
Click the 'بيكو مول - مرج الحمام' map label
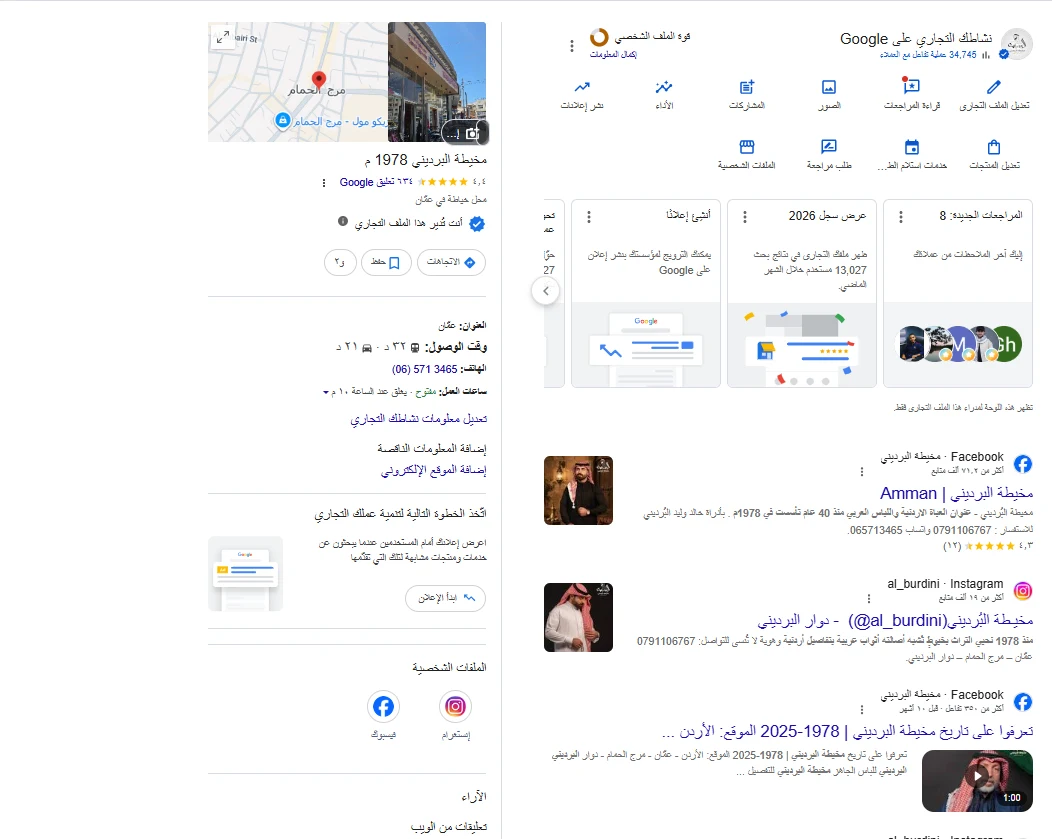(x=339, y=121)
